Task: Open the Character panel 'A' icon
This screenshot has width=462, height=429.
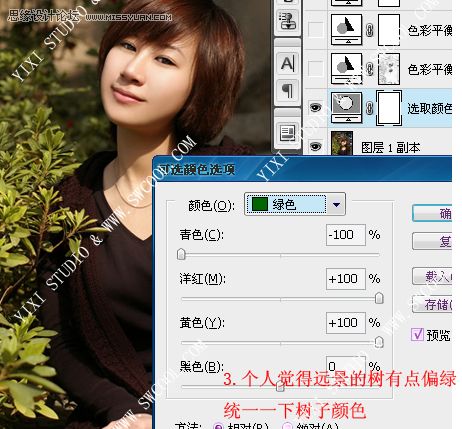Action: tap(287, 64)
